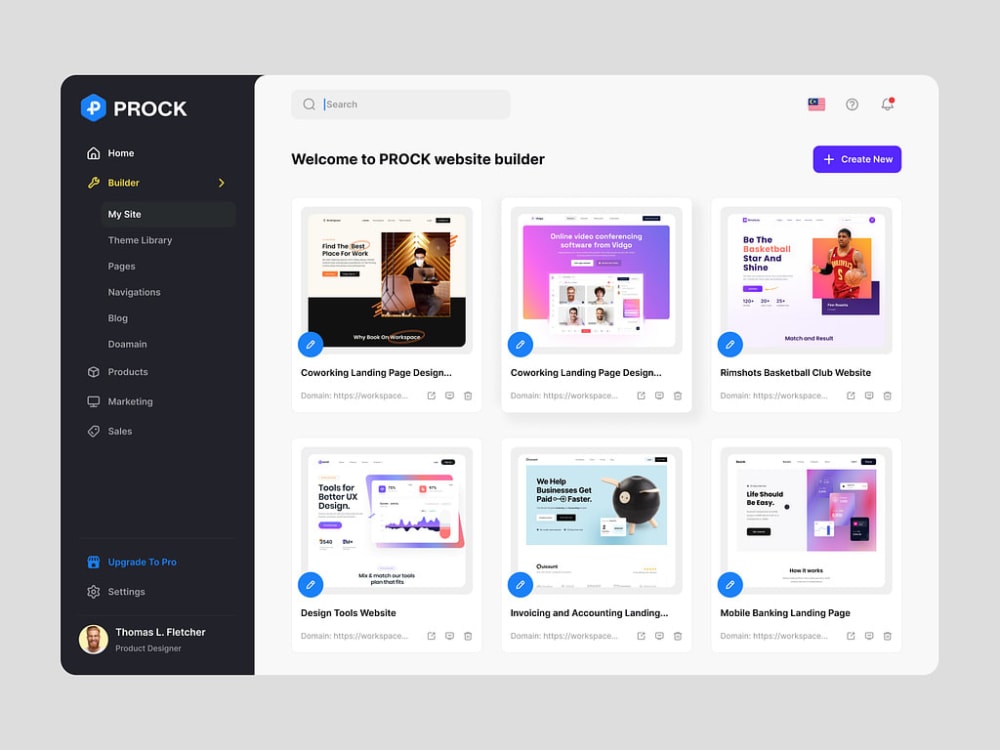The height and width of the screenshot is (750, 1000).
Task: Click the Settings label in sidebar
Action: tap(126, 592)
